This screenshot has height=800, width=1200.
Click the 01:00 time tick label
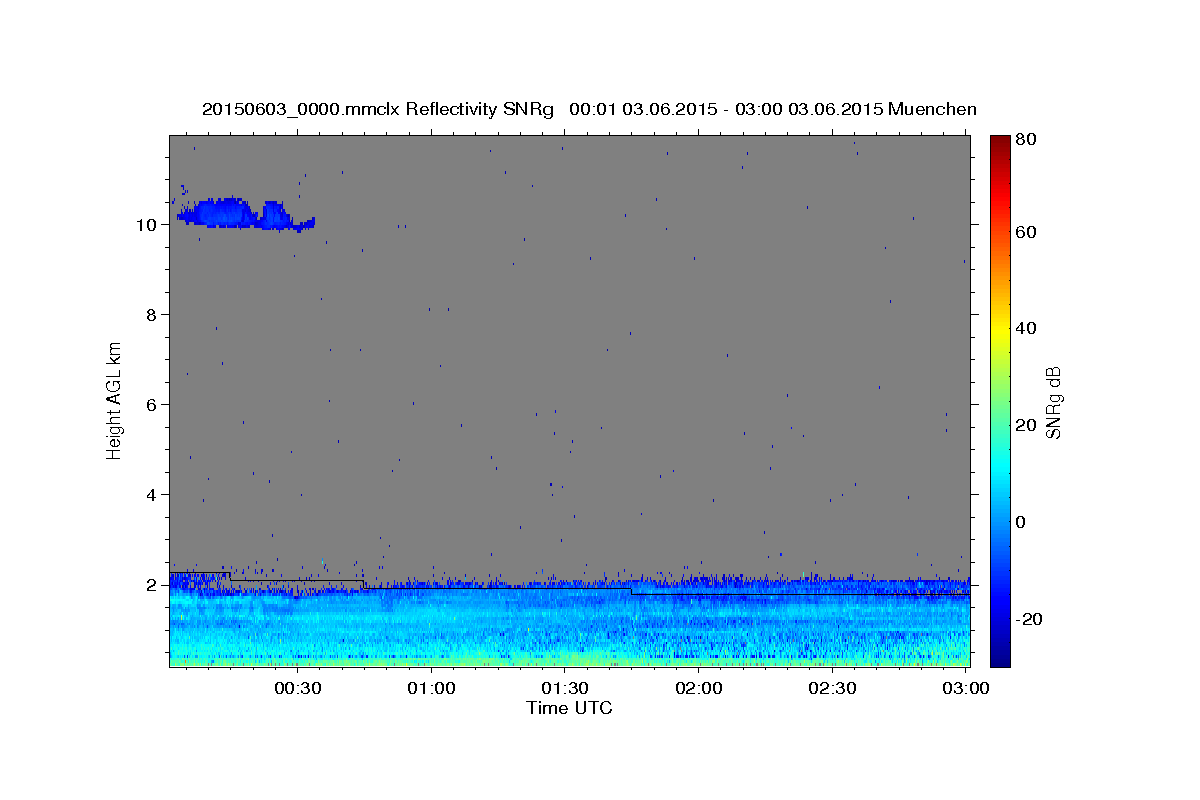[431, 688]
